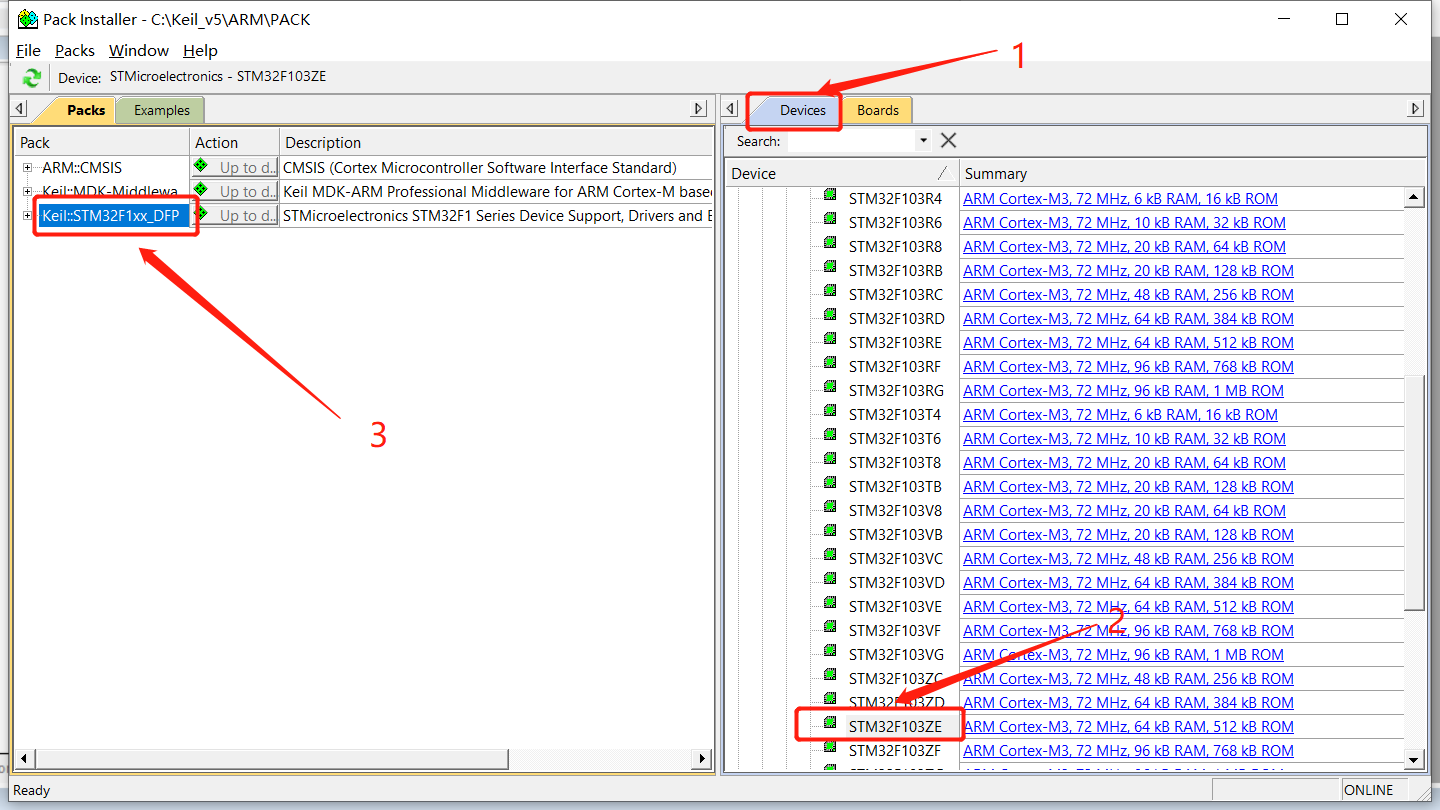Screen dimensions: 1440x810
Task: Open the File menu
Action: coord(28,50)
